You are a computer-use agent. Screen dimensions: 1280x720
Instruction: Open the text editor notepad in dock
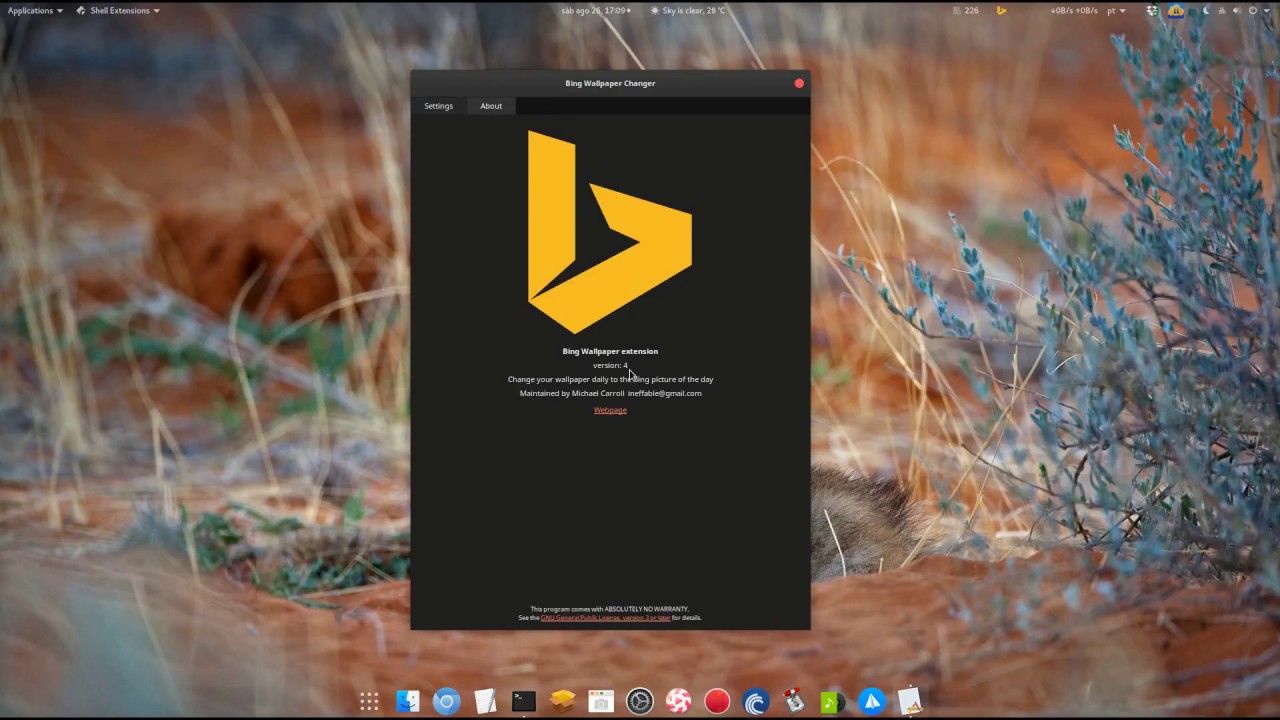point(485,702)
